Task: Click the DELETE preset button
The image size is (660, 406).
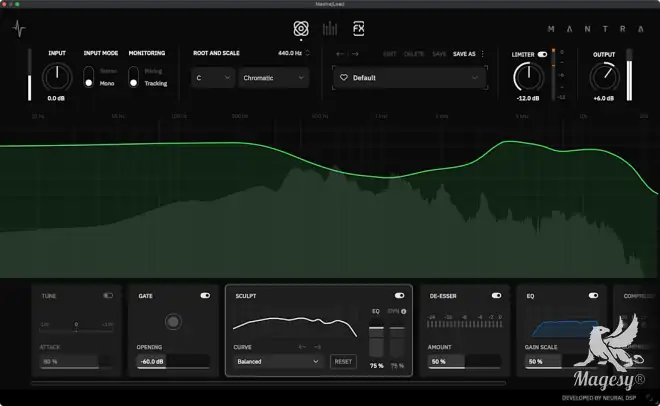Action: [x=414, y=54]
